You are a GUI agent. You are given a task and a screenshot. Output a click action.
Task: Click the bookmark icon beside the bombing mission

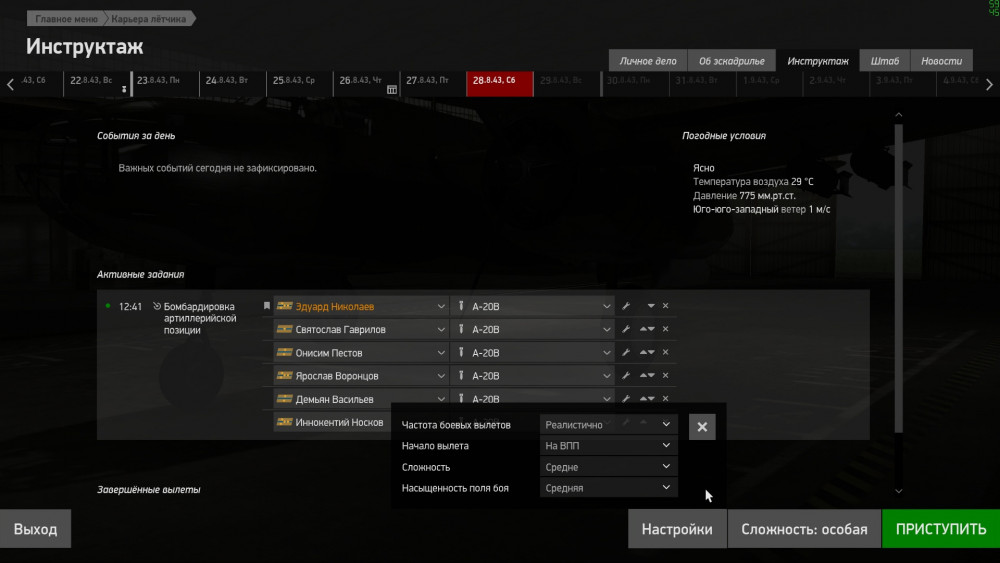pyautogui.click(x=267, y=306)
